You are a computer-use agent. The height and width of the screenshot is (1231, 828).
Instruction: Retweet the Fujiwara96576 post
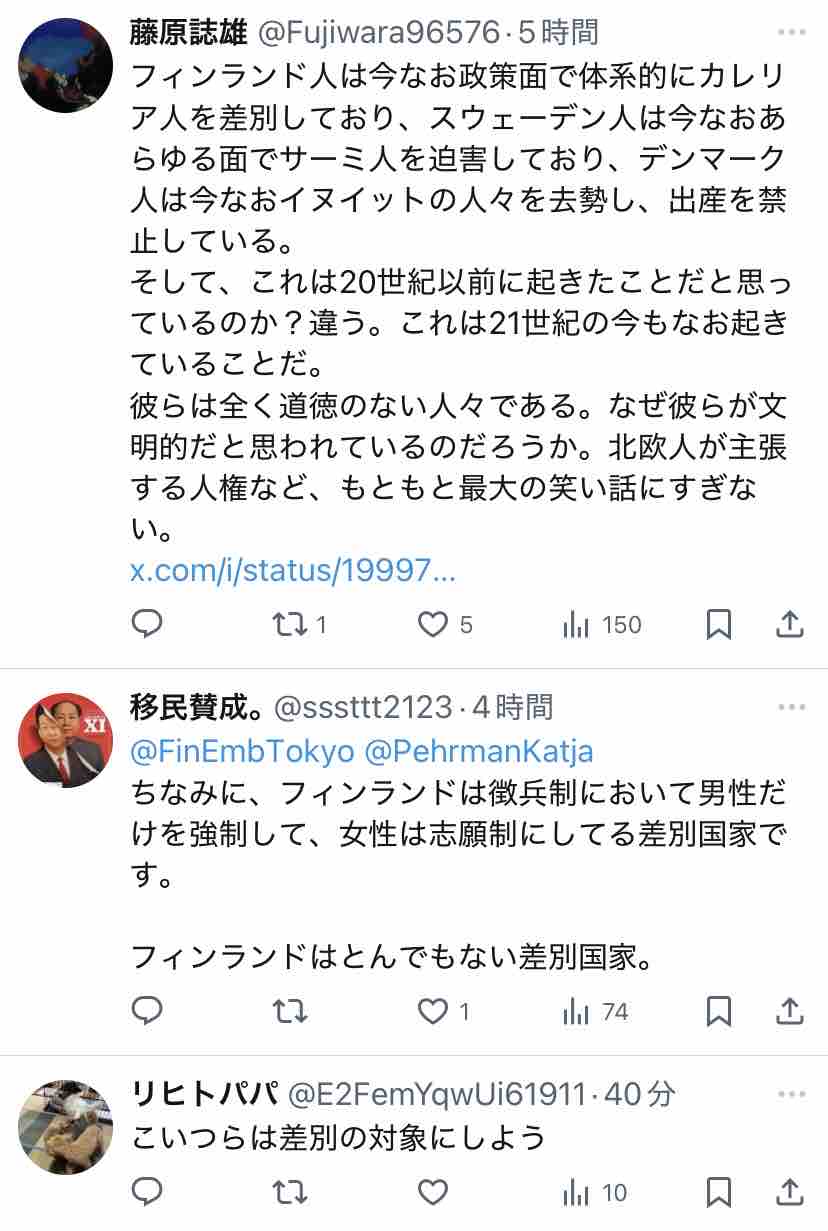tap(299, 625)
